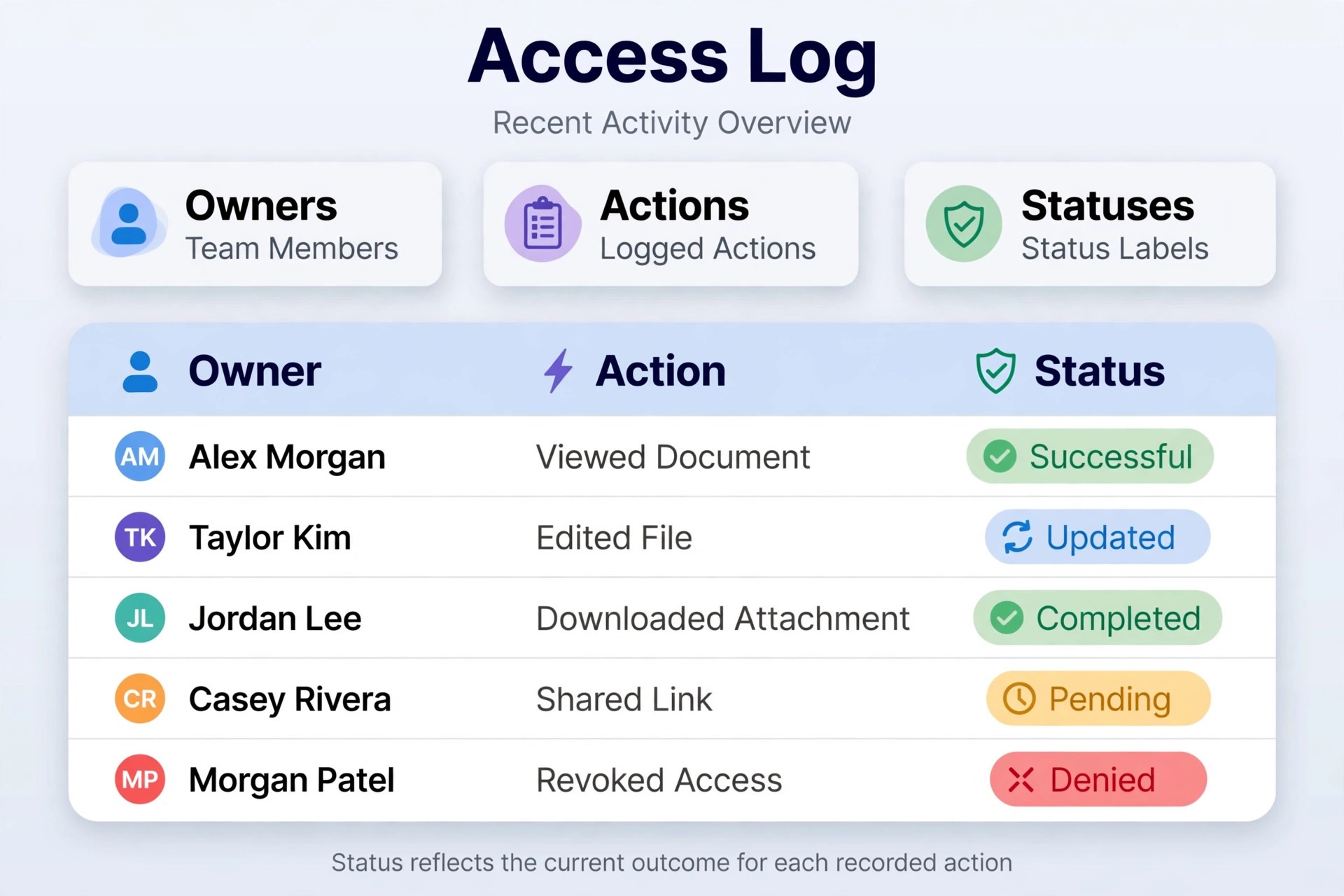Image resolution: width=1344 pixels, height=896 pixels.
Task: Open Morgan Patel's MP avatar
Action: tap(140, 779)
